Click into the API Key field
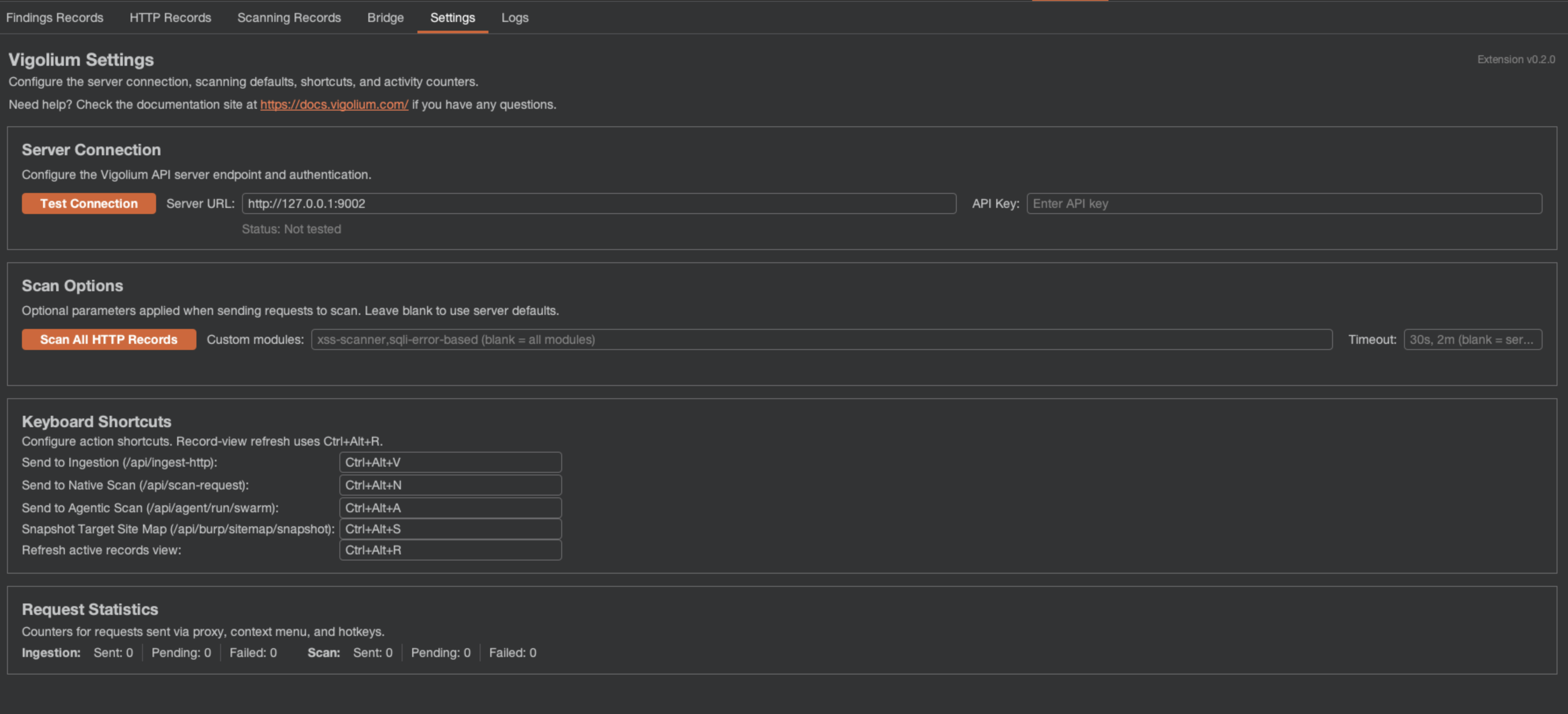Viewport: 1568px width, 714px height. (1284, 203)
